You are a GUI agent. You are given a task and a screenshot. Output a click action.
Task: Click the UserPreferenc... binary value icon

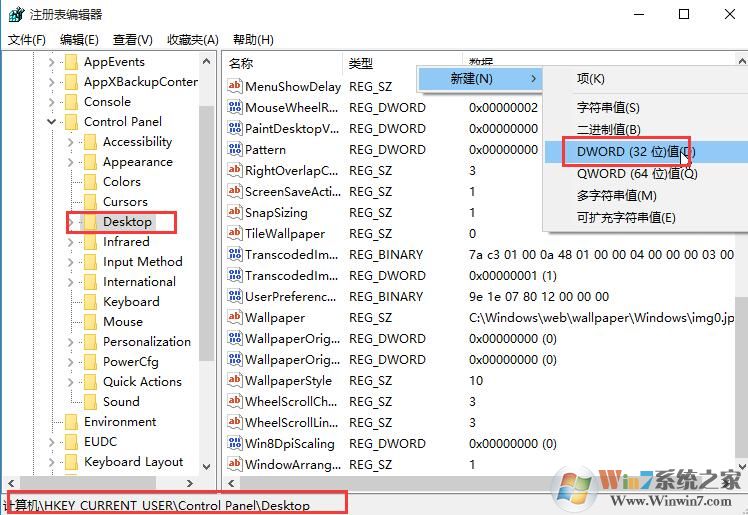234,296
